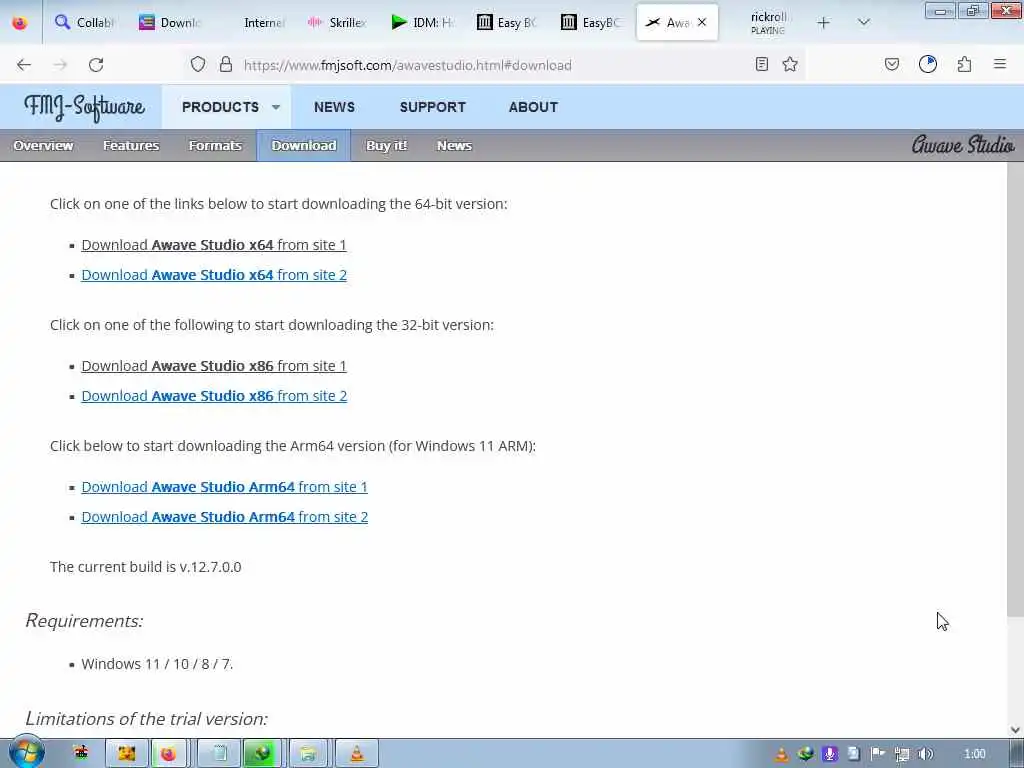Go to the Overview section

[x=43, y=146]
